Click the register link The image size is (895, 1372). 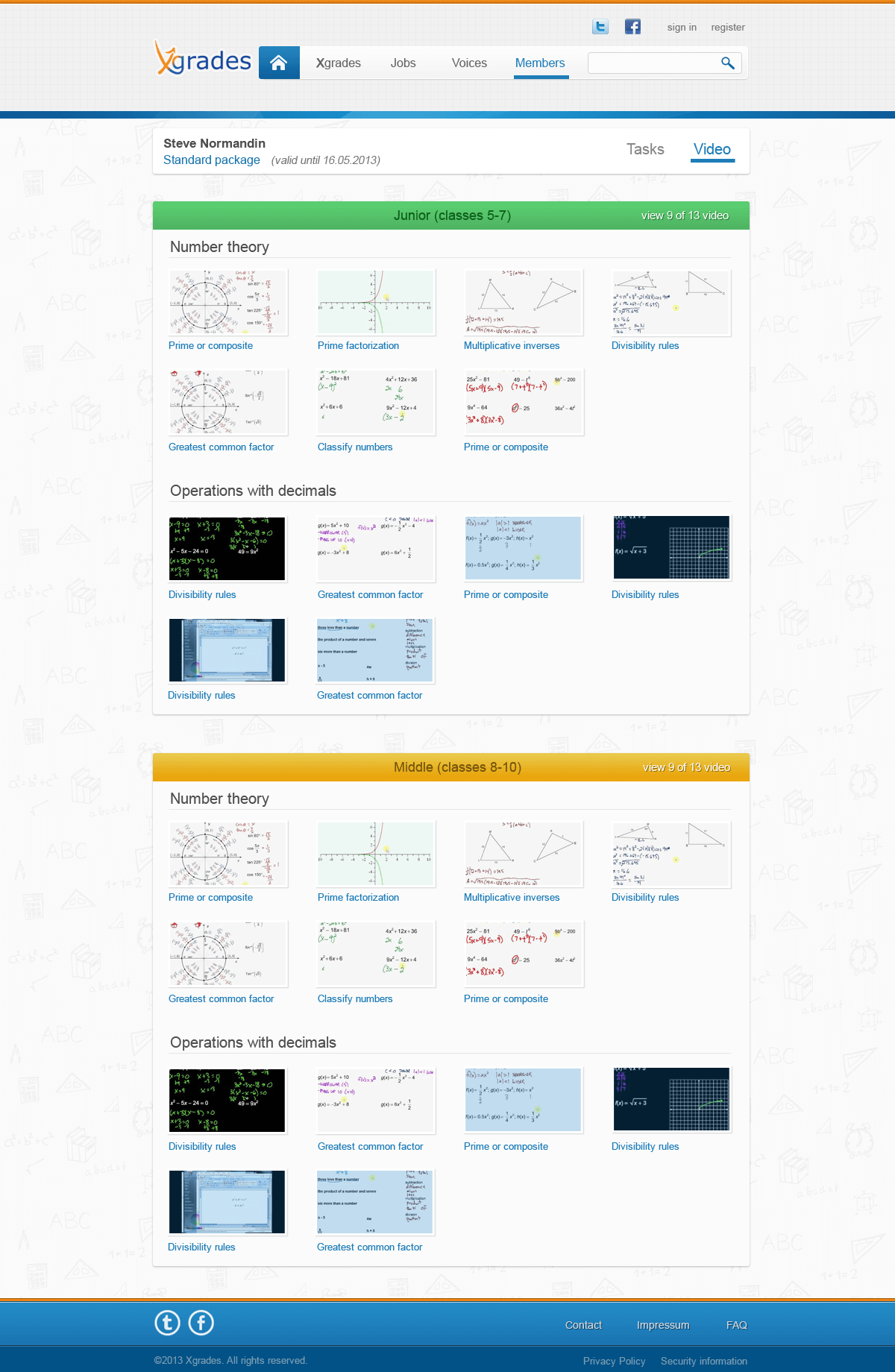click(x=728, y=28)
